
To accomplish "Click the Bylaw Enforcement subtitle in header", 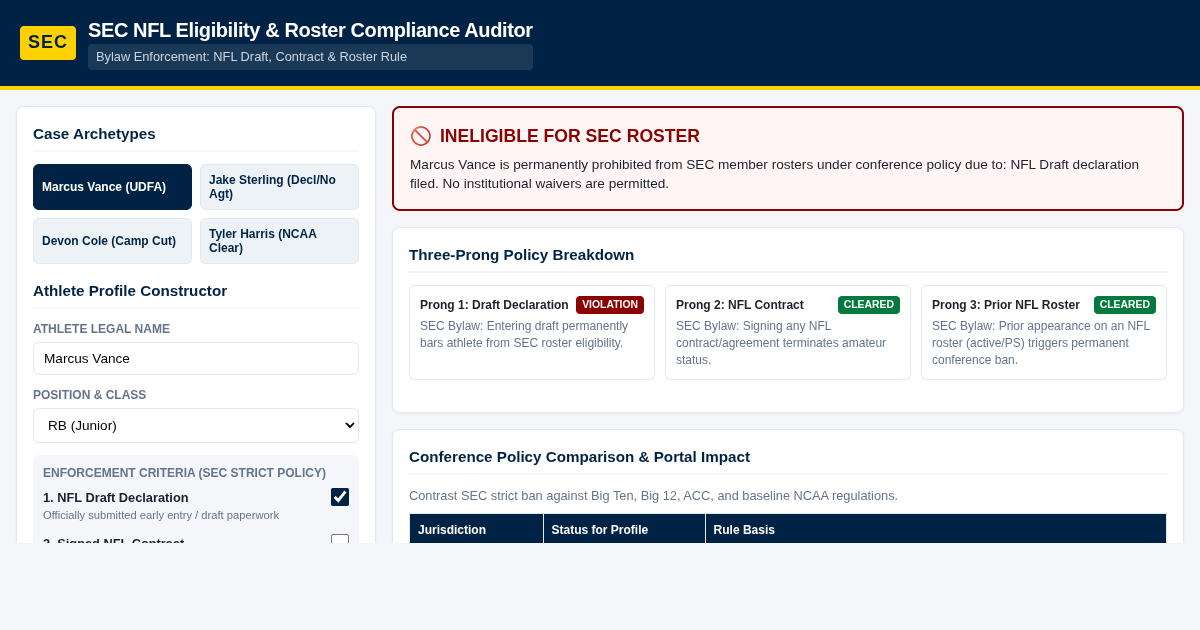I will [x=310, y=57].
